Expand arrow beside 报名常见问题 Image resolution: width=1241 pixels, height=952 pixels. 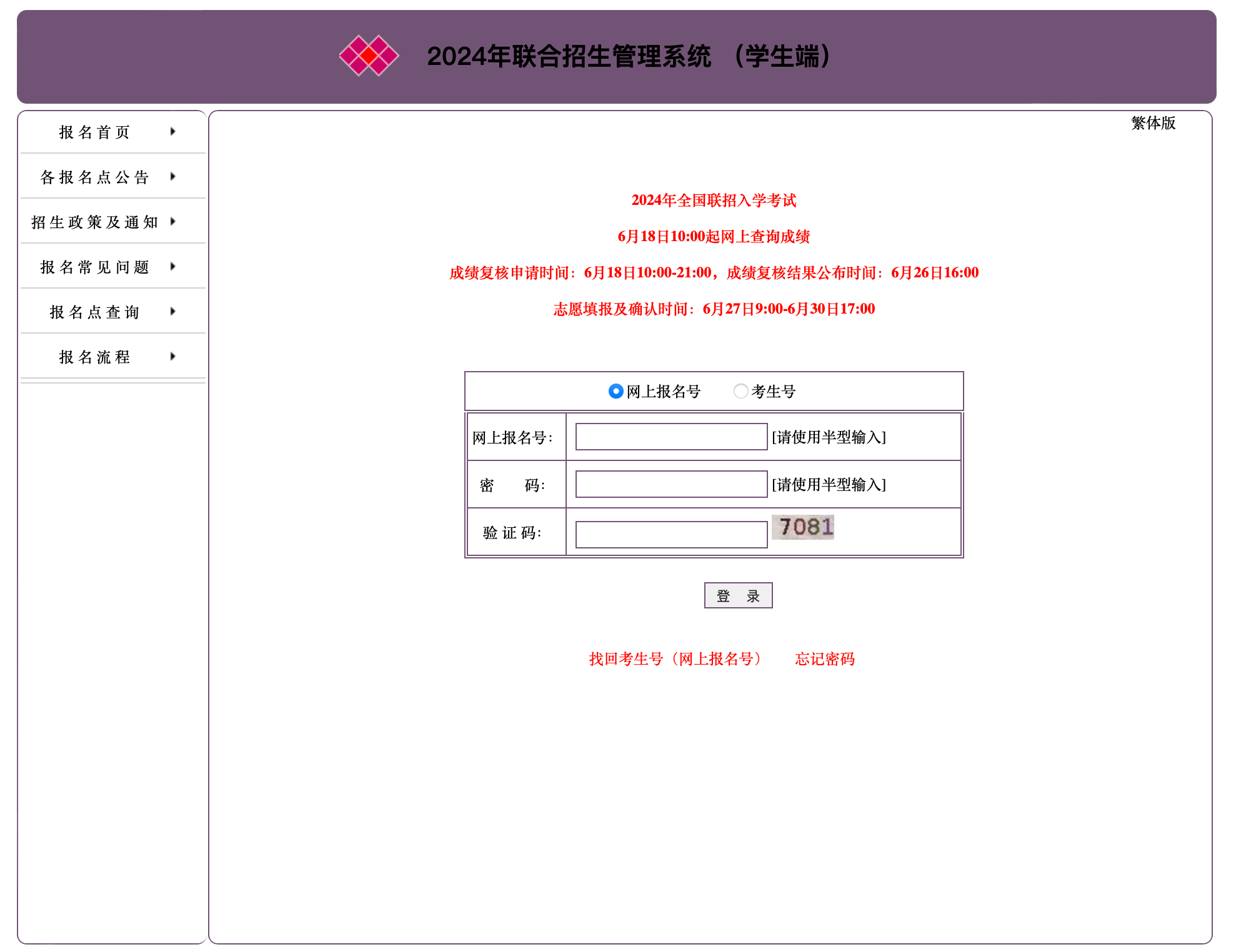pyautogui.click(x=173, y=266)
